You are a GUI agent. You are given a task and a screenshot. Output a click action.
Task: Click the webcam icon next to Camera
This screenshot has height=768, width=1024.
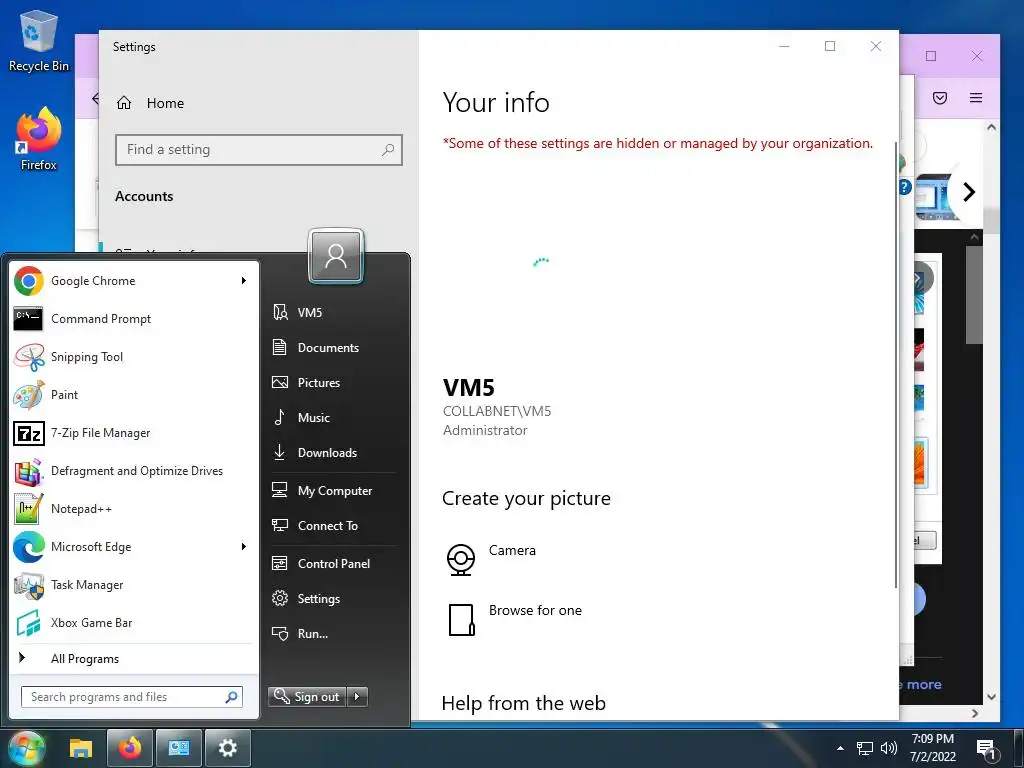tap(461, 560)
